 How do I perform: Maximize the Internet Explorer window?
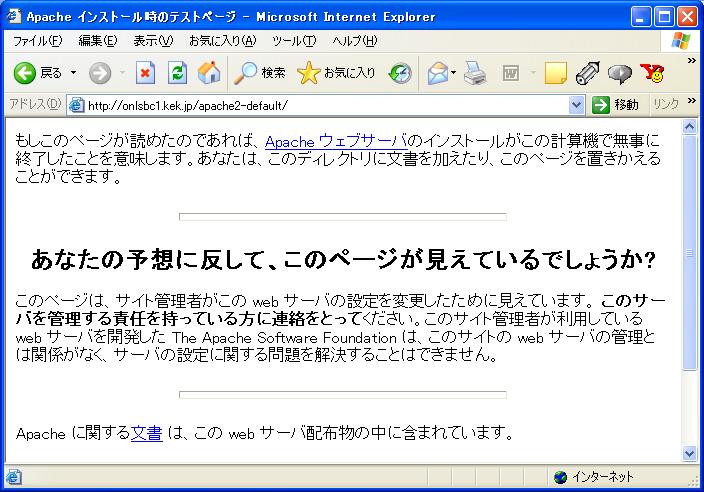tap(664, 17)
